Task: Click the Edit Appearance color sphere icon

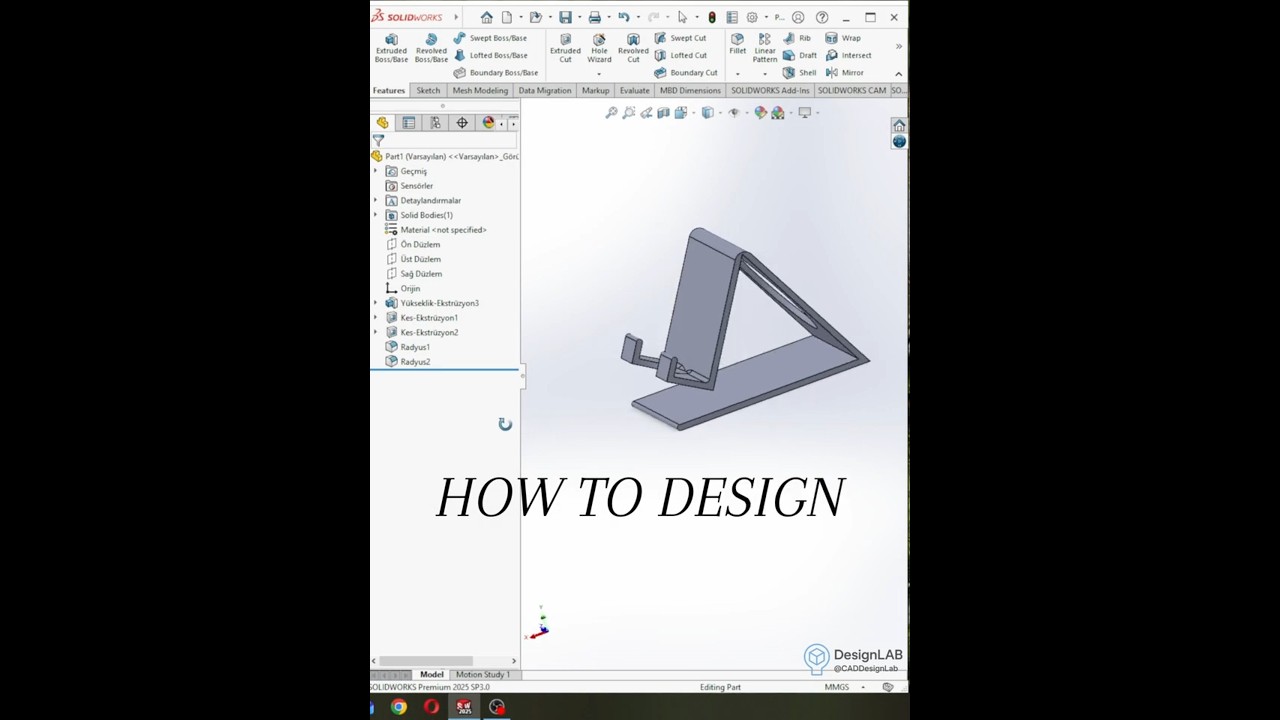Action: 760,113
